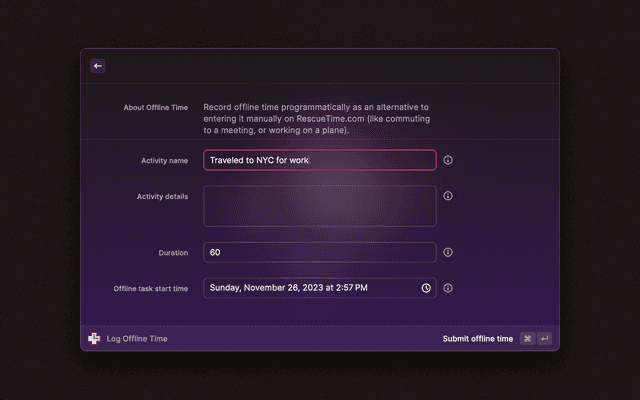Viewport: 640px width, 400px height.
Task: Select the Duration input showing 60
Action: click(x=320, y=252)
